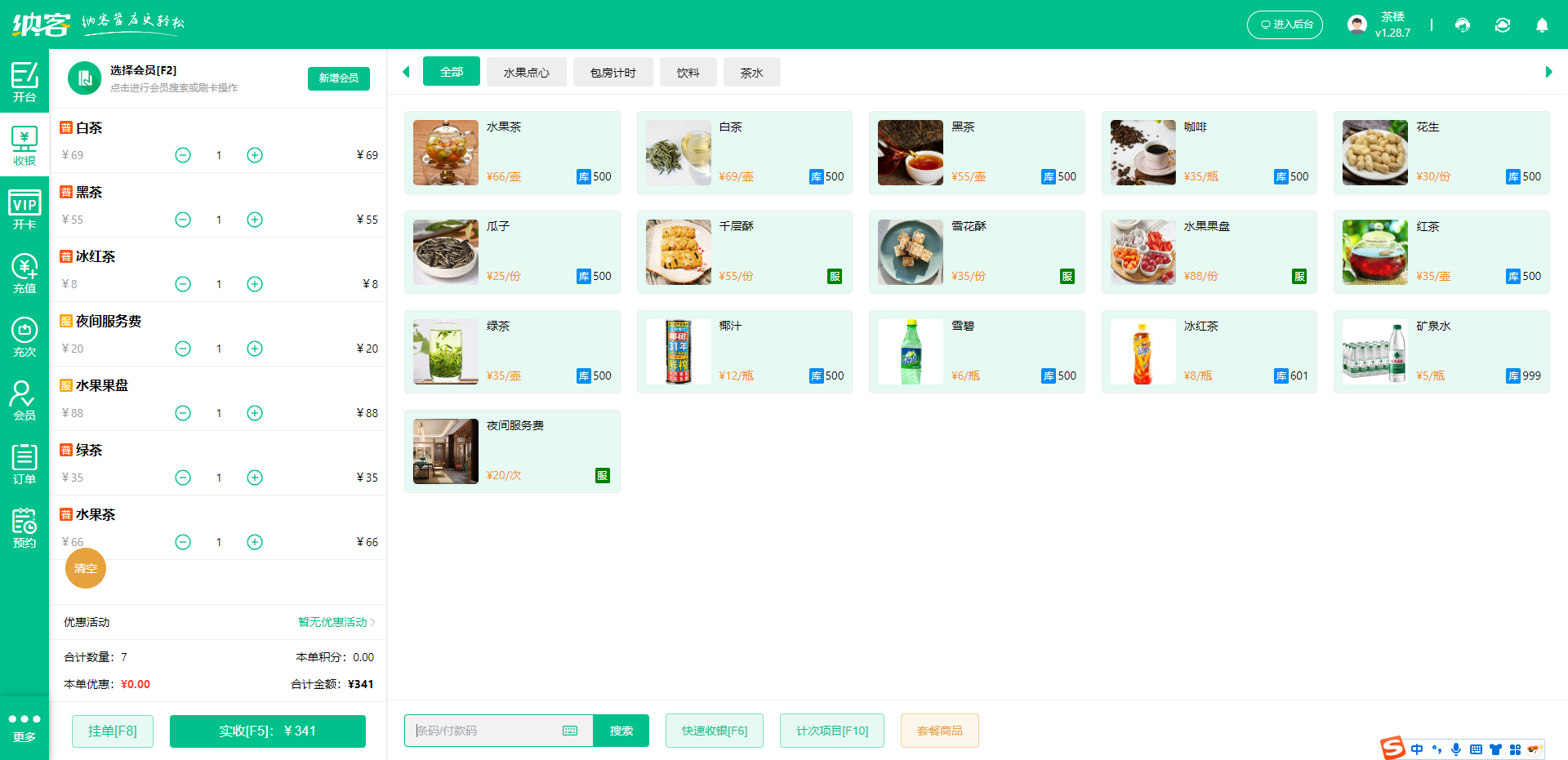1568x760 pixels.
Task: Decrease quantity of 黑茶
Action: 183,220
